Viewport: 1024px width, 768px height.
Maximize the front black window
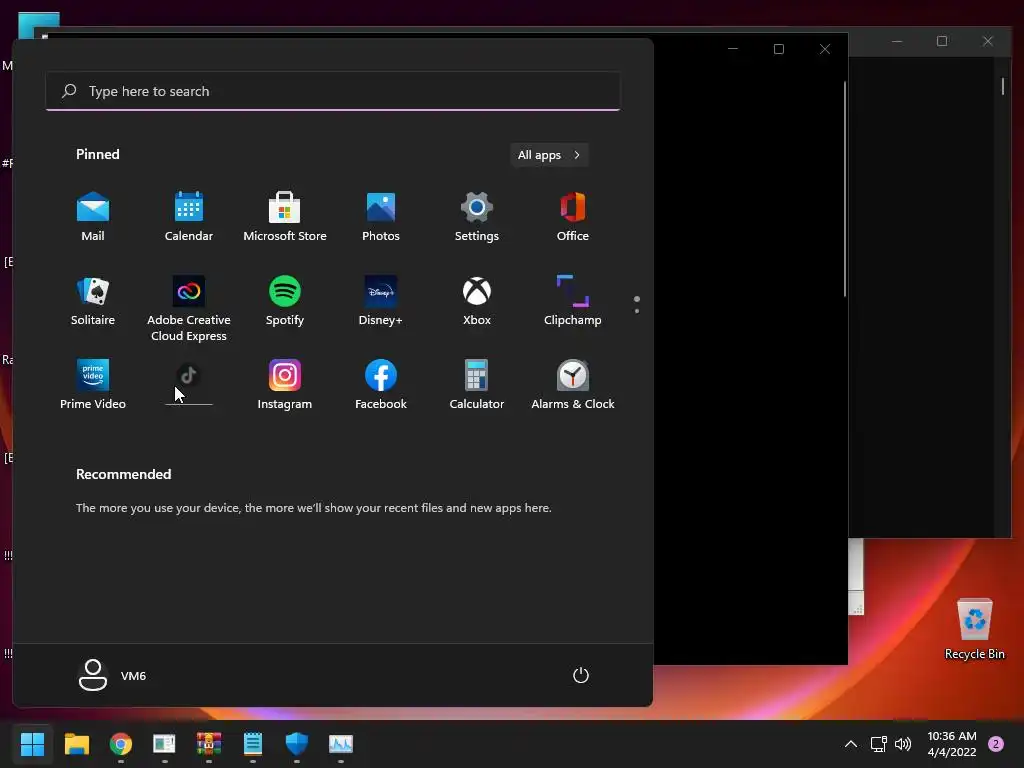[x=778, y=49]
